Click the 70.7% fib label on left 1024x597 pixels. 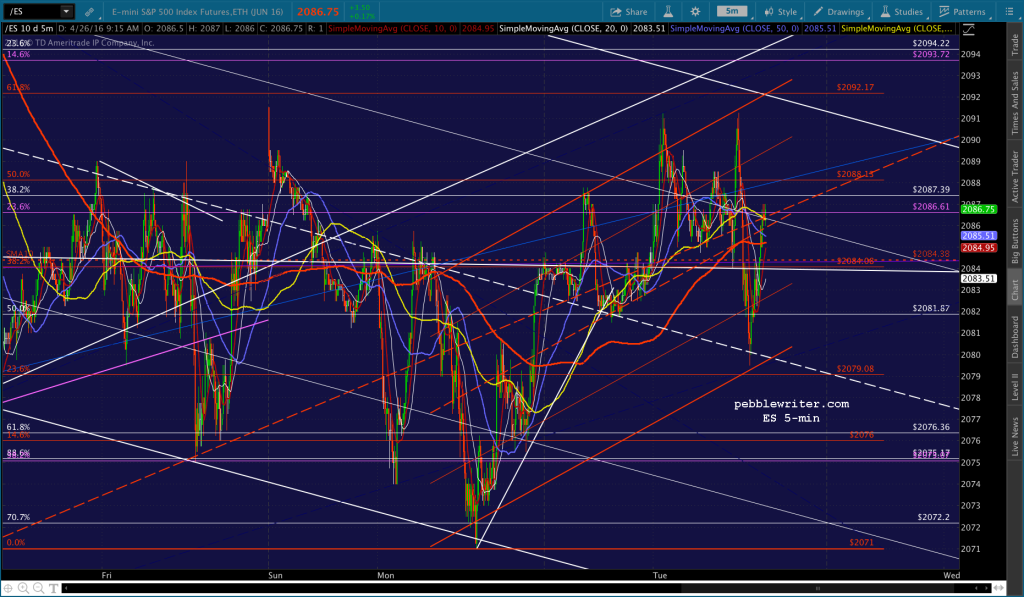(x=18, y=517)
